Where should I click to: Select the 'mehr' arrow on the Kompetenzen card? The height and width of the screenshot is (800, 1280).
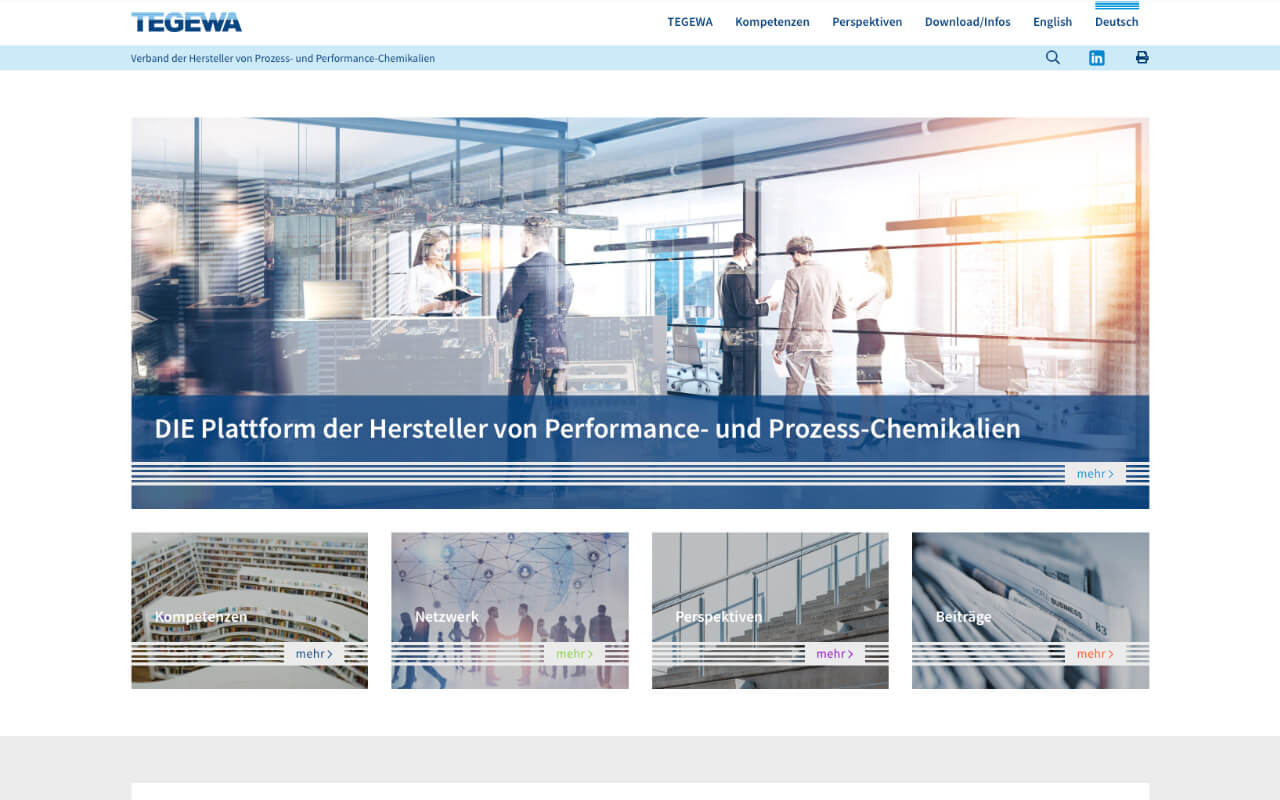[x=315, y=652]
